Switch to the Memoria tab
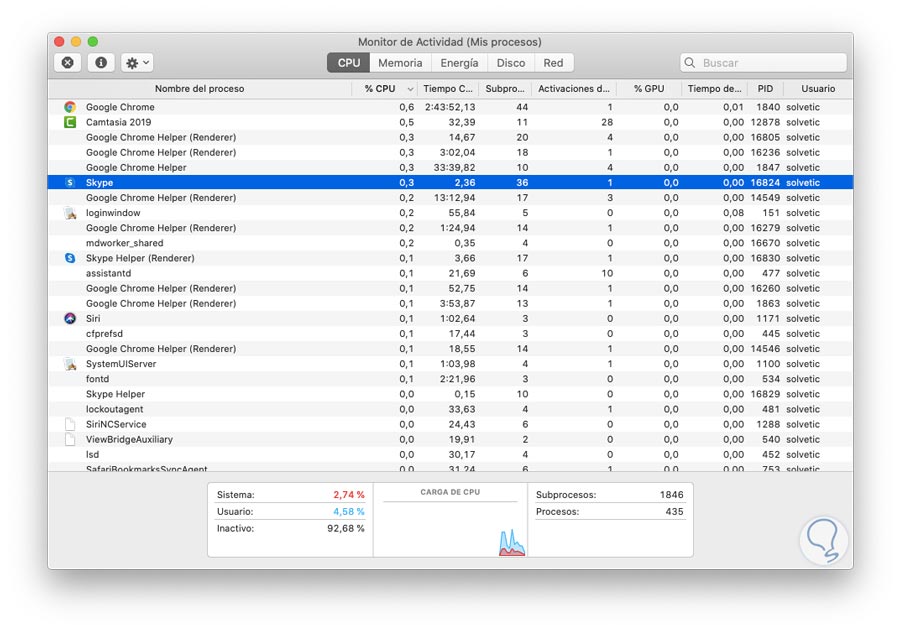 400,63
